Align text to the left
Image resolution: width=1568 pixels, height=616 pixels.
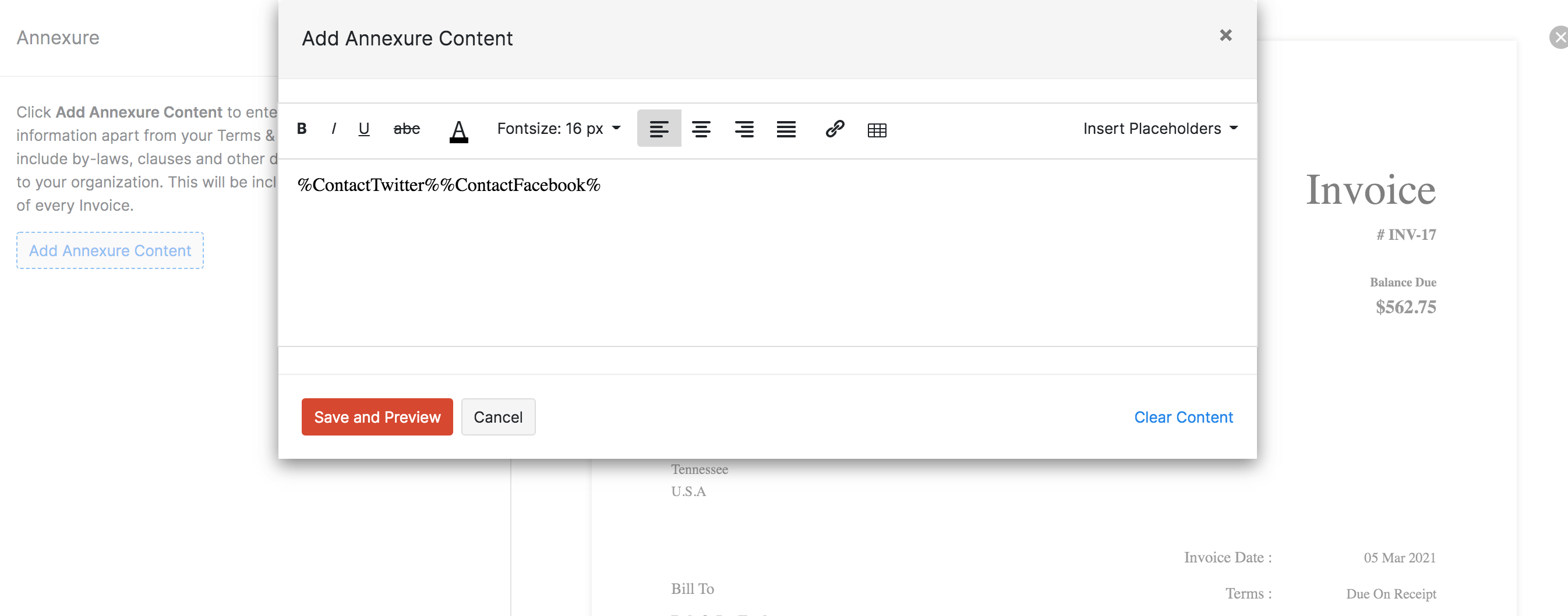659,129
